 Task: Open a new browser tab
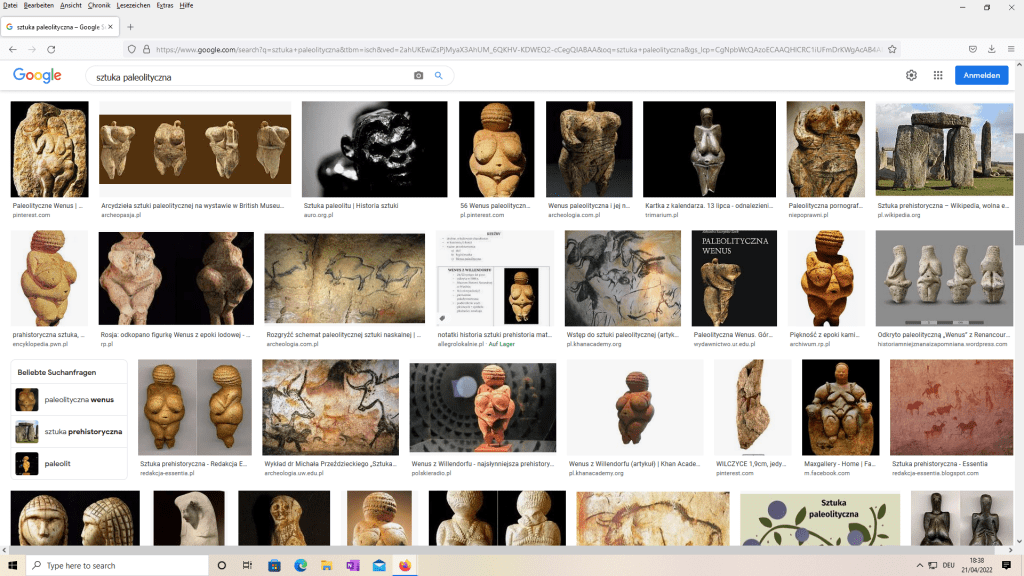[130, 27]
